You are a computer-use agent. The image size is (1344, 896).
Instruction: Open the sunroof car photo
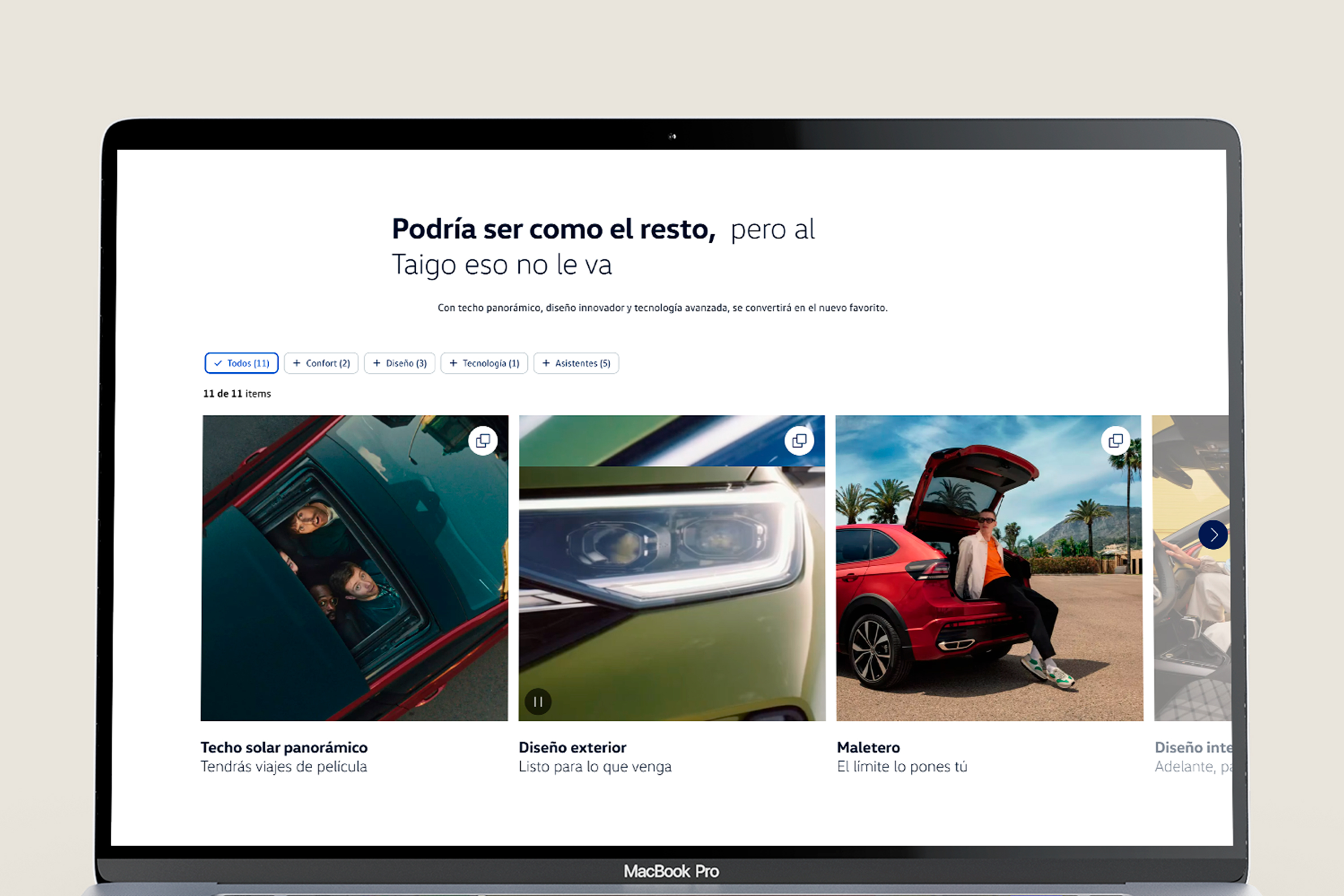(354, 568)
